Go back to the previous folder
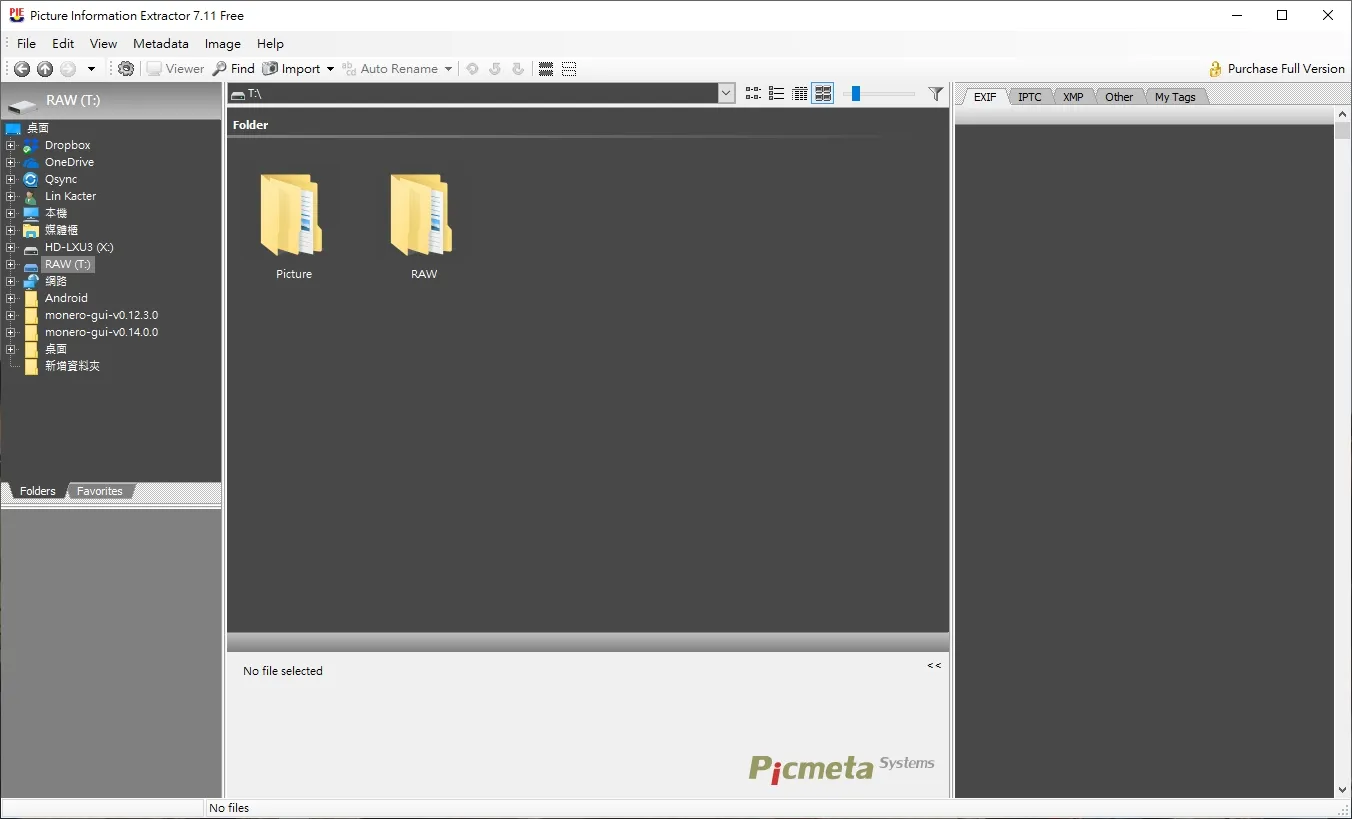Viewport: 1352px width, 819px height. tap(22, 69)
